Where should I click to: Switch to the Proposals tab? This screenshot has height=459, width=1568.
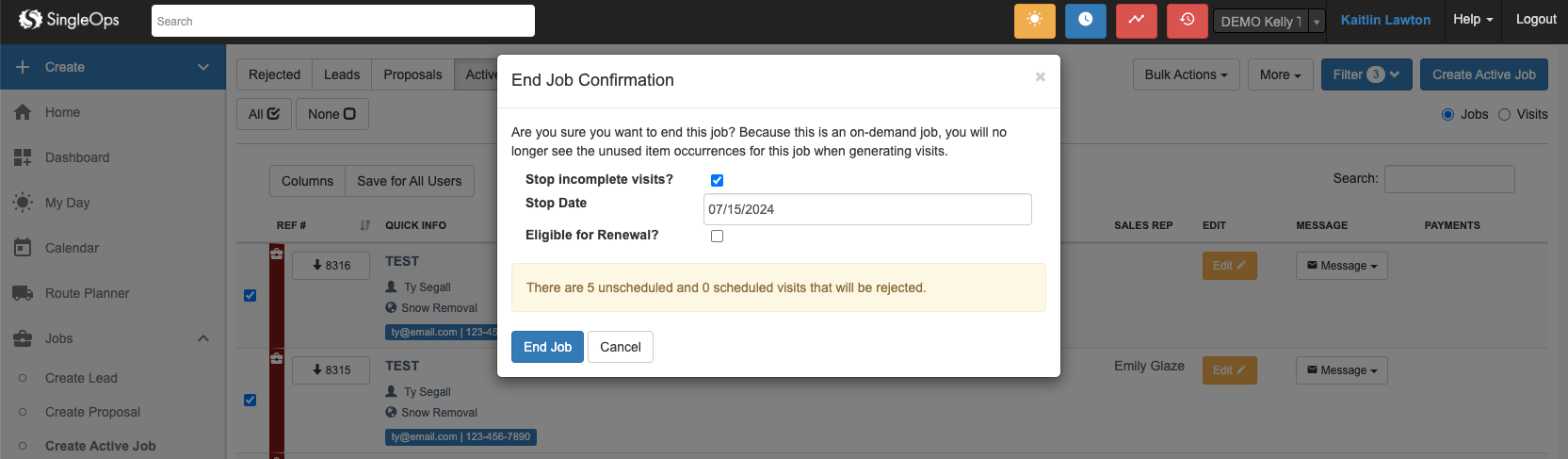412,74
